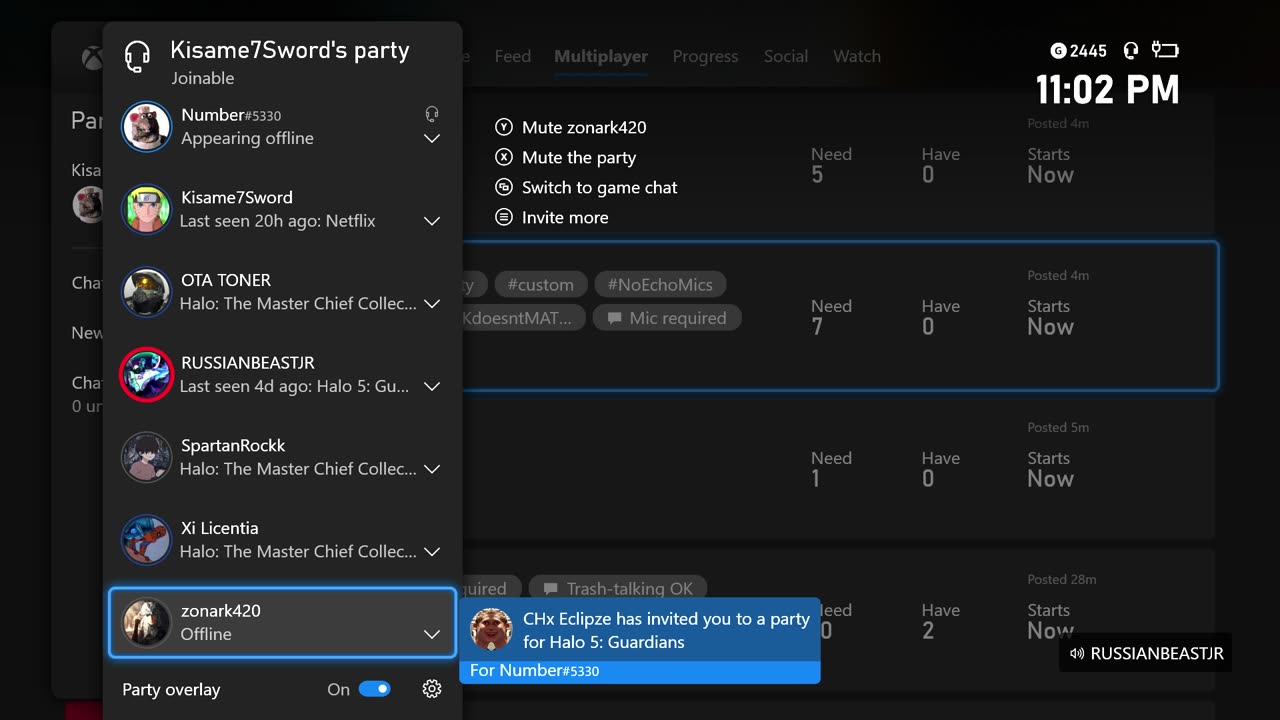Choose Mute zonark420
The width and height of the screenshot is (1280, 720).
point(571,127)
